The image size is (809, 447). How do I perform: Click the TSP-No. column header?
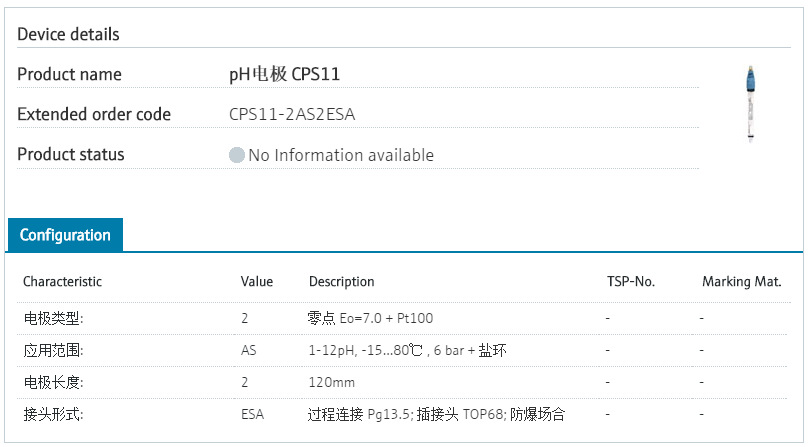630,282
